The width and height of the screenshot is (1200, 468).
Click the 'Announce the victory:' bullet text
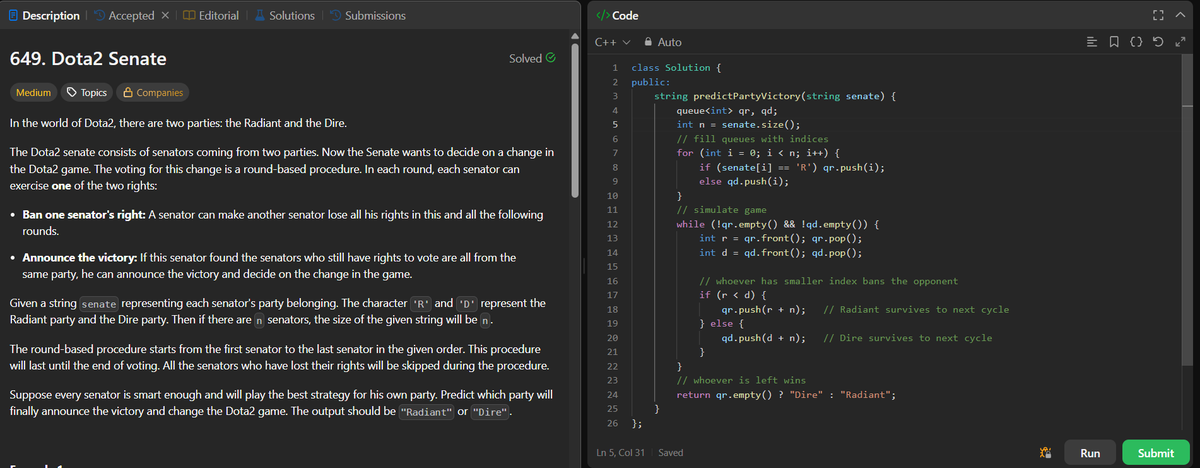[78, 258]
